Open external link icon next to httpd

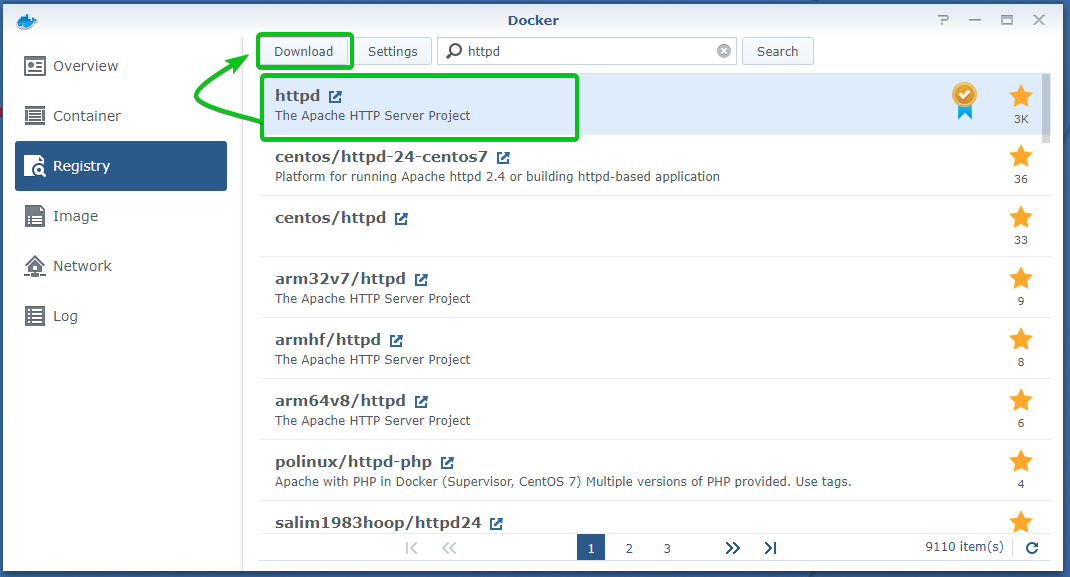click(335, 96)
